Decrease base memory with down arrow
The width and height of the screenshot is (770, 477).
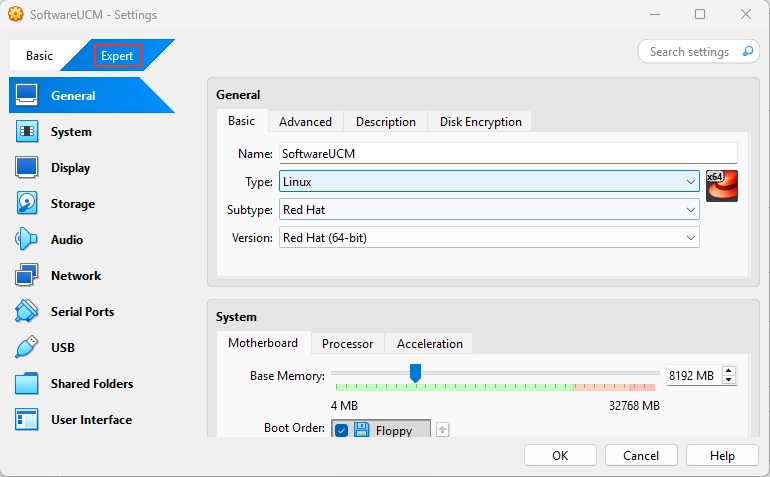[729, 380]
